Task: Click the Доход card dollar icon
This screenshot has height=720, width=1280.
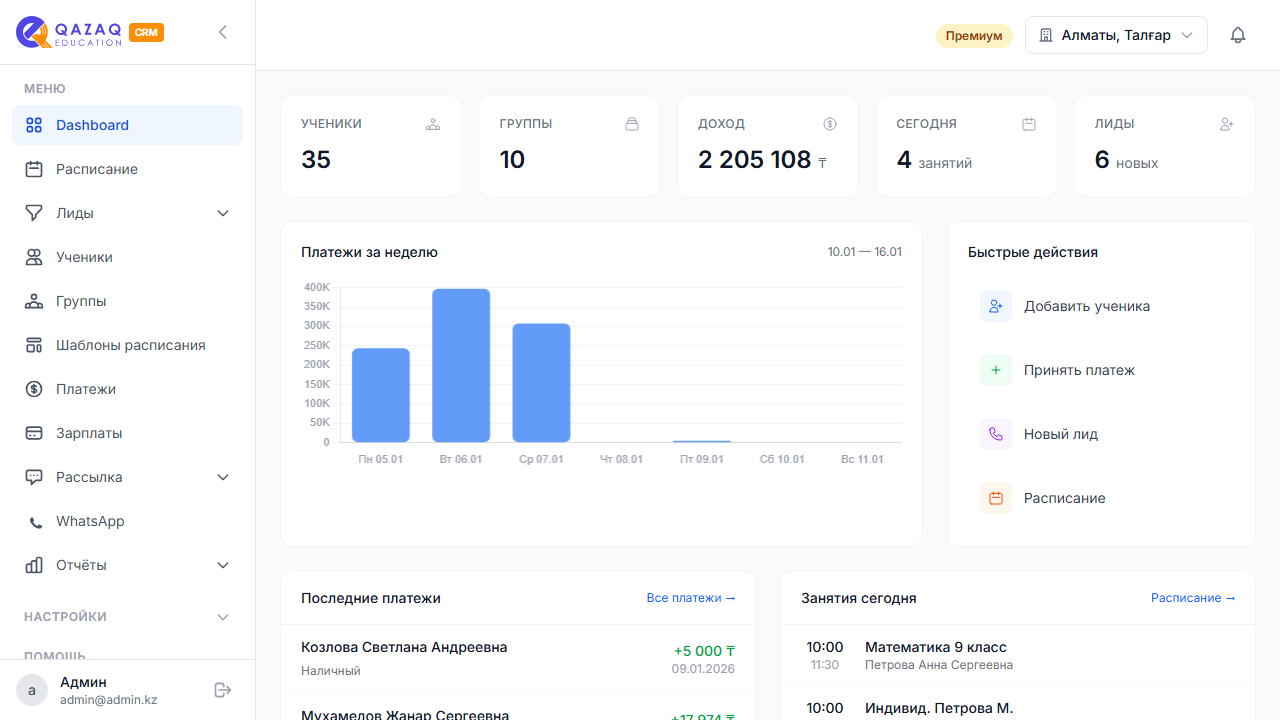Action: [x=830, y=124]
